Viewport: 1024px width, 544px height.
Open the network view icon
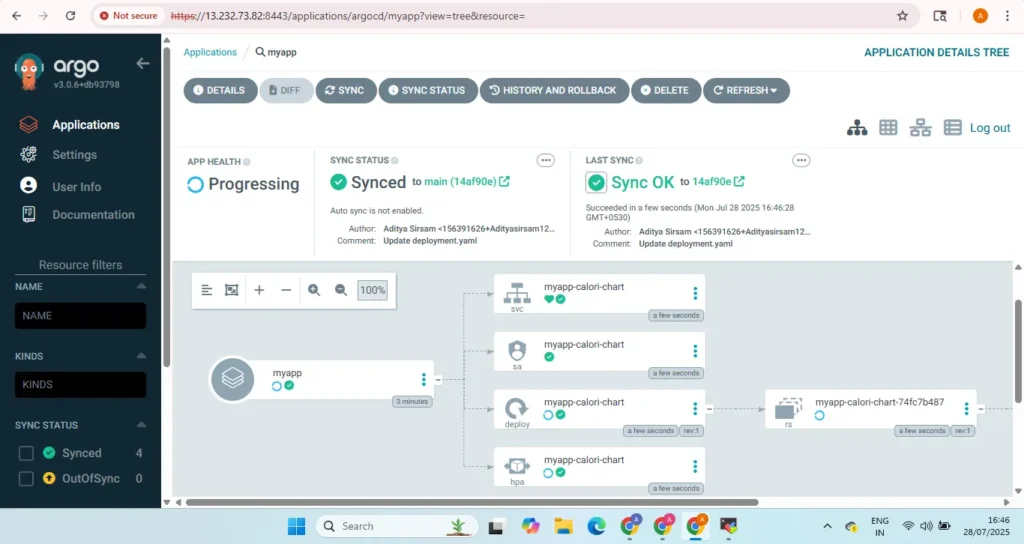pyautogui.click(x=920, y=128)
